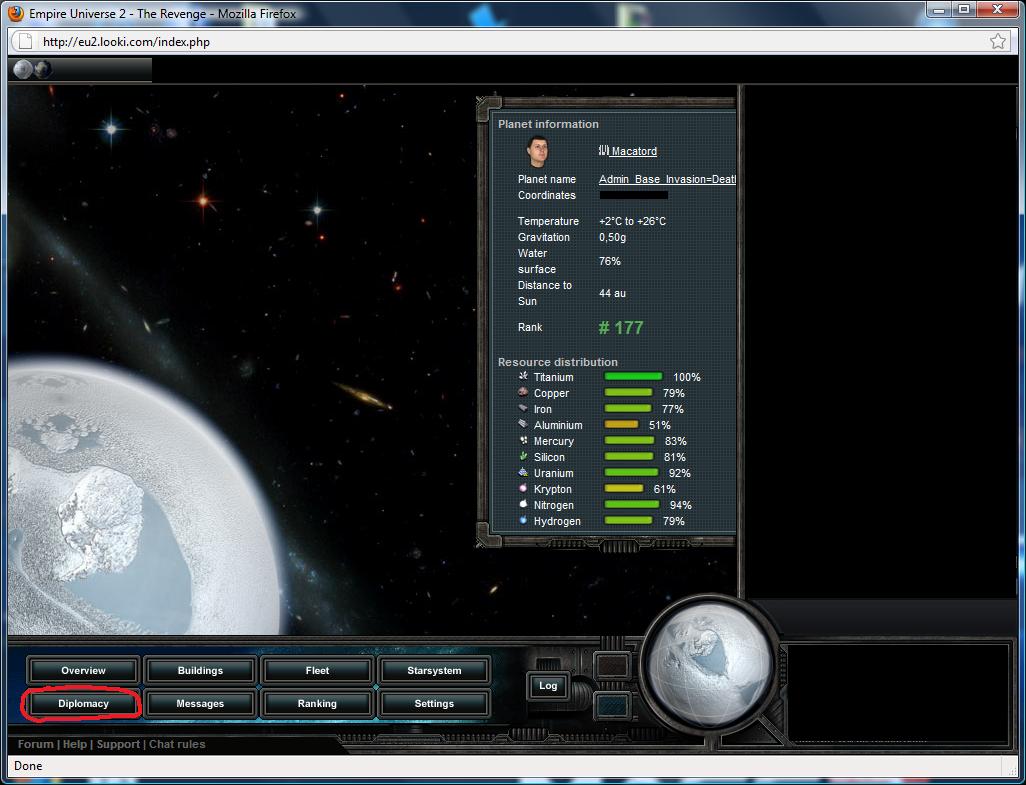The image size is (1026, 785).
Task: Open the Log button
Action: click(548, 686)
